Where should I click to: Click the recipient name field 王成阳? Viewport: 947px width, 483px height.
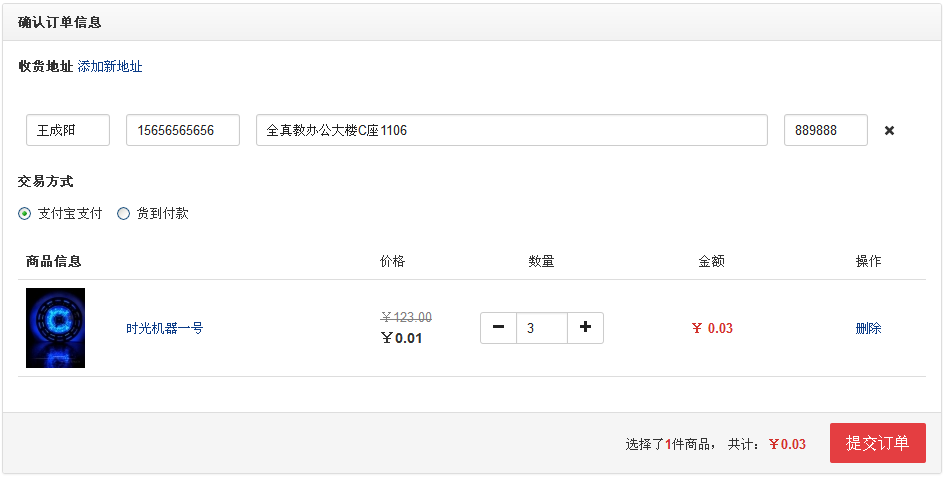(67, 130)
